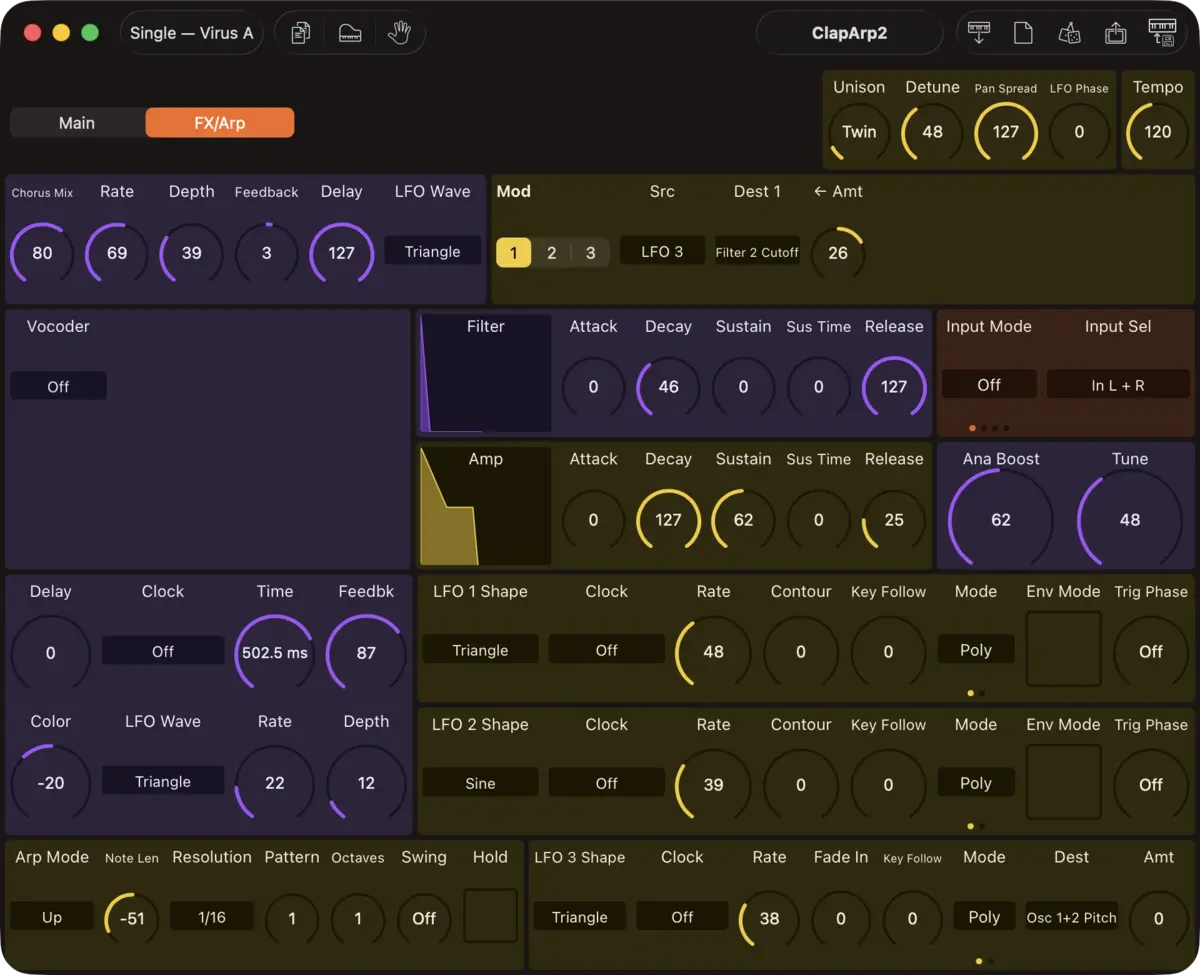Click the Input Mode Off button

point(989,385)
